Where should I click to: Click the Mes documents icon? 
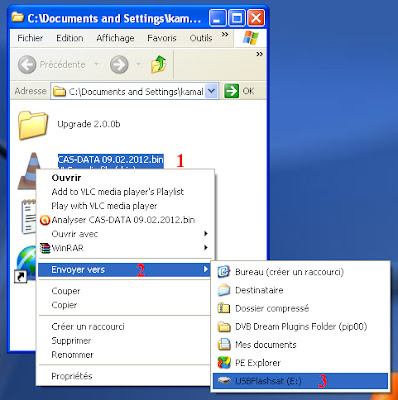point(224,344)
